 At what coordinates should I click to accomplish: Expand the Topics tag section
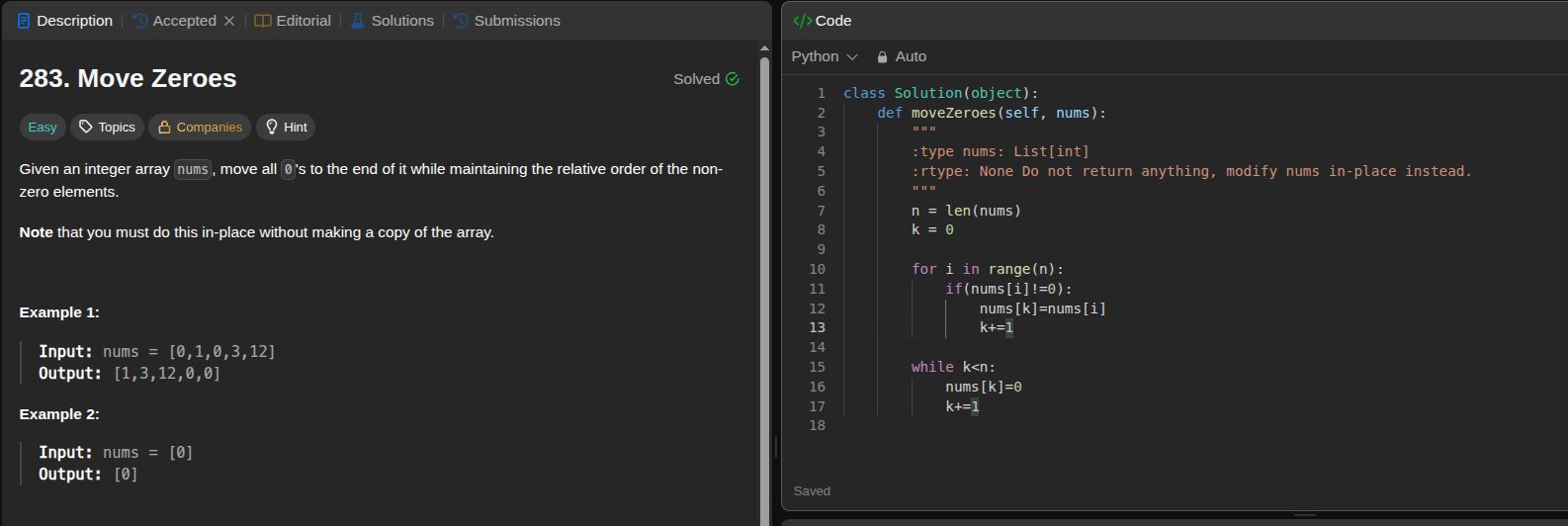click(x=107, y=127)
